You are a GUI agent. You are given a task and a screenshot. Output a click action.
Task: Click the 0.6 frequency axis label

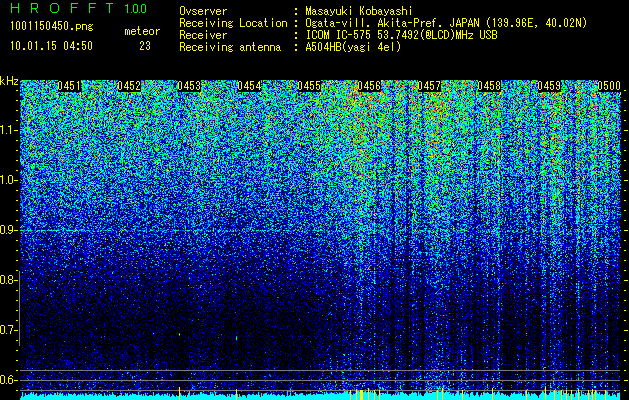click(6, 380)
